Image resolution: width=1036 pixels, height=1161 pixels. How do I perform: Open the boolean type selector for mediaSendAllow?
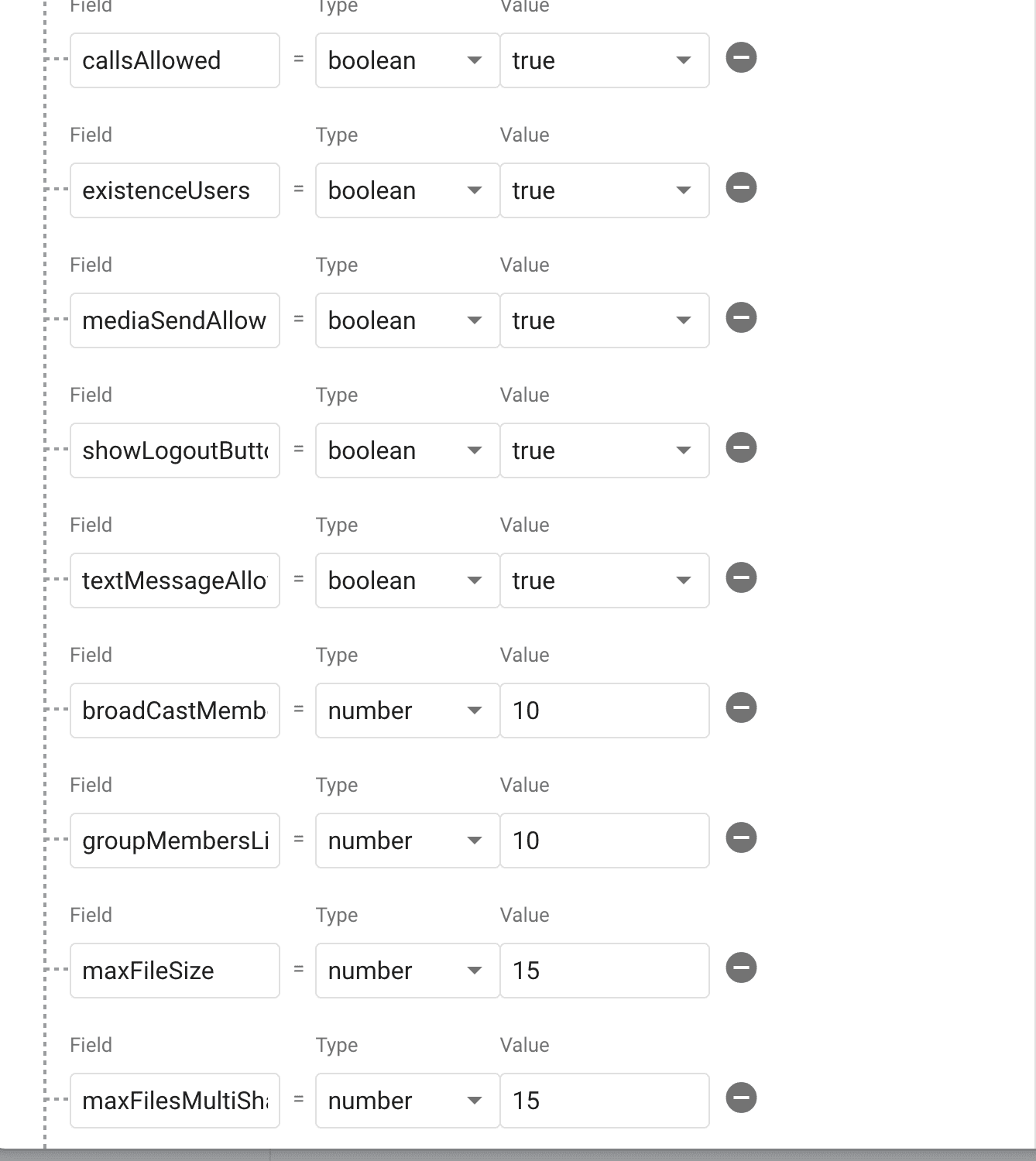click(x=474, y=320)
